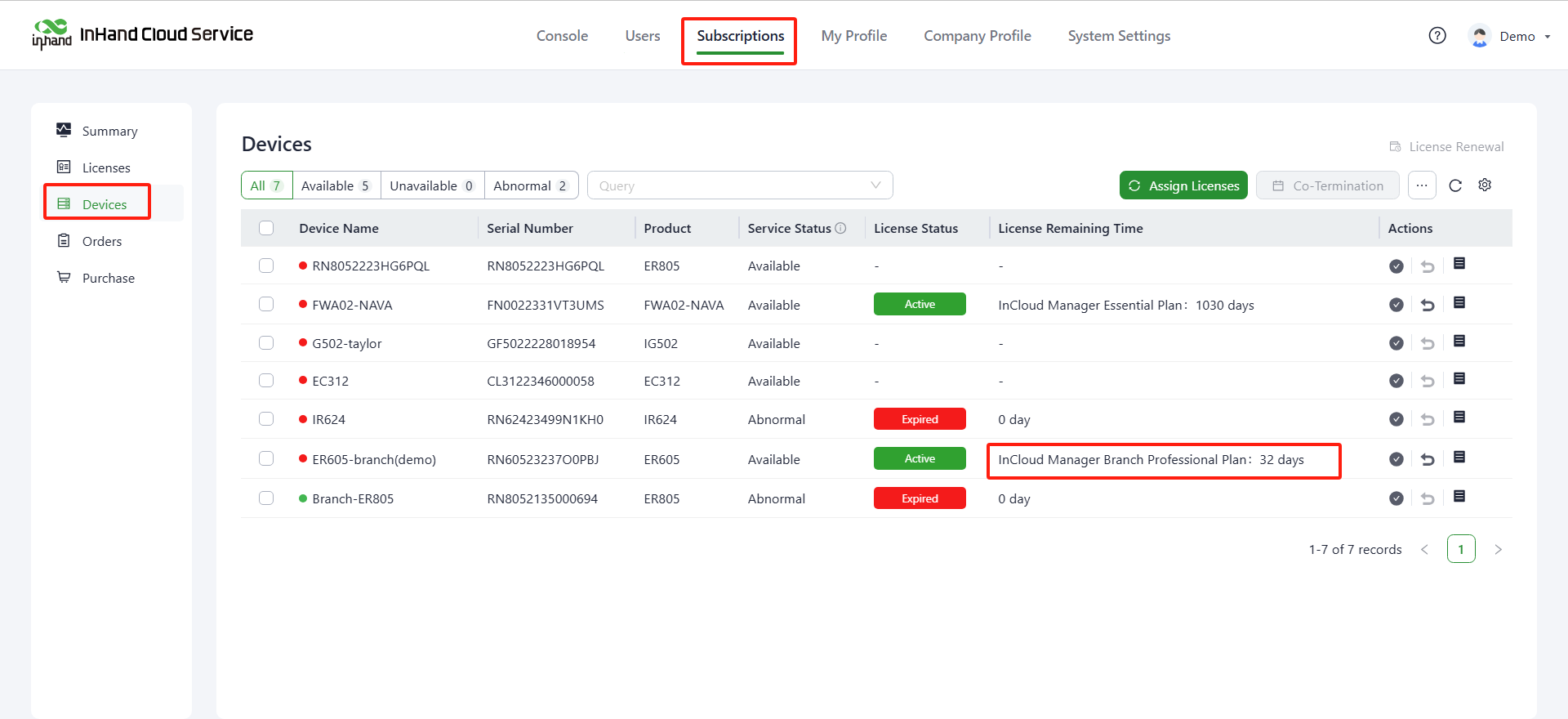The width and height of the screenshot is (1568, 719).
Task: Open Licenses in the left sidebar
Action: coord(105,167)
